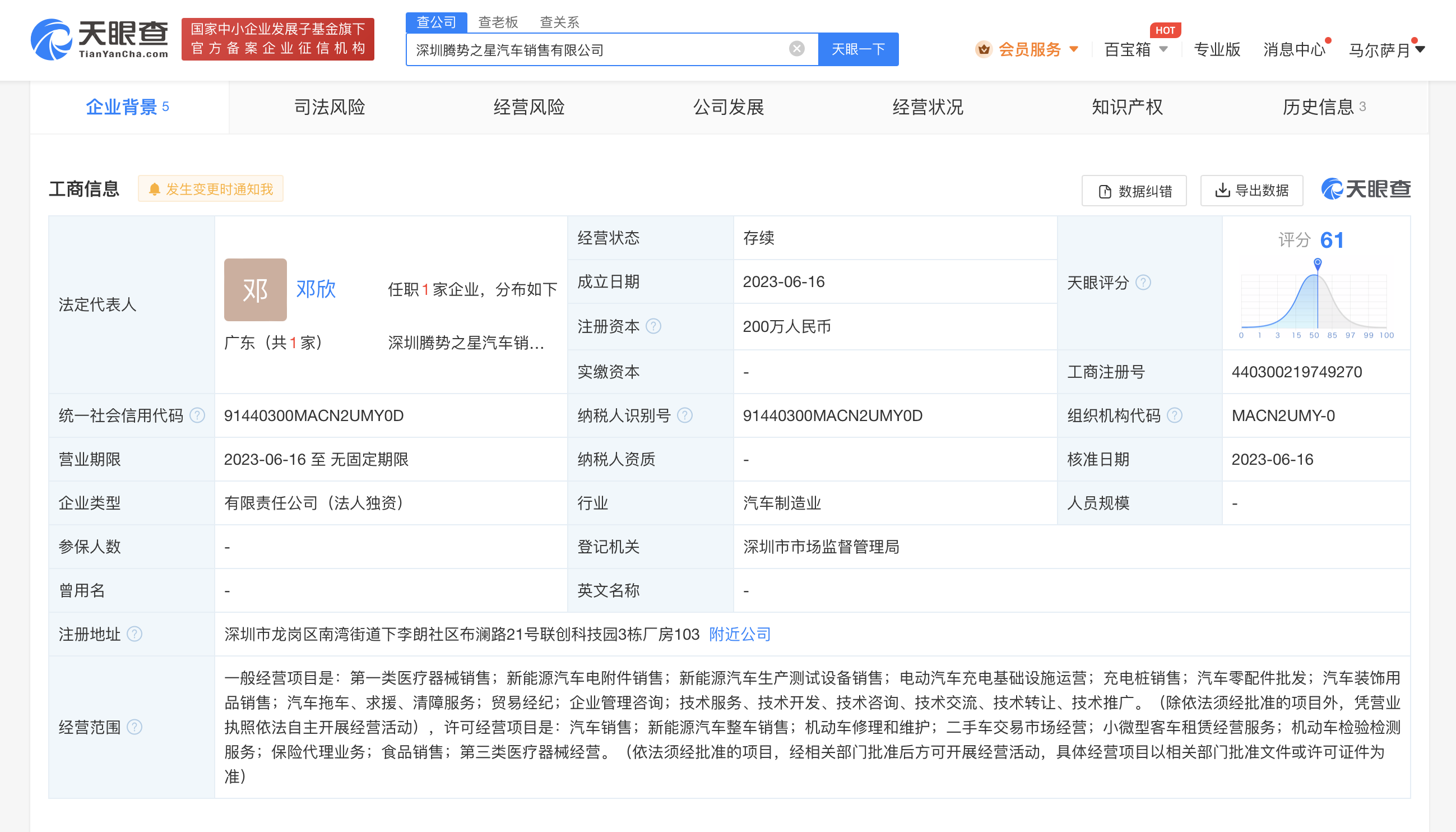Click the score marker pin on chart

[x=1317, y=264]
